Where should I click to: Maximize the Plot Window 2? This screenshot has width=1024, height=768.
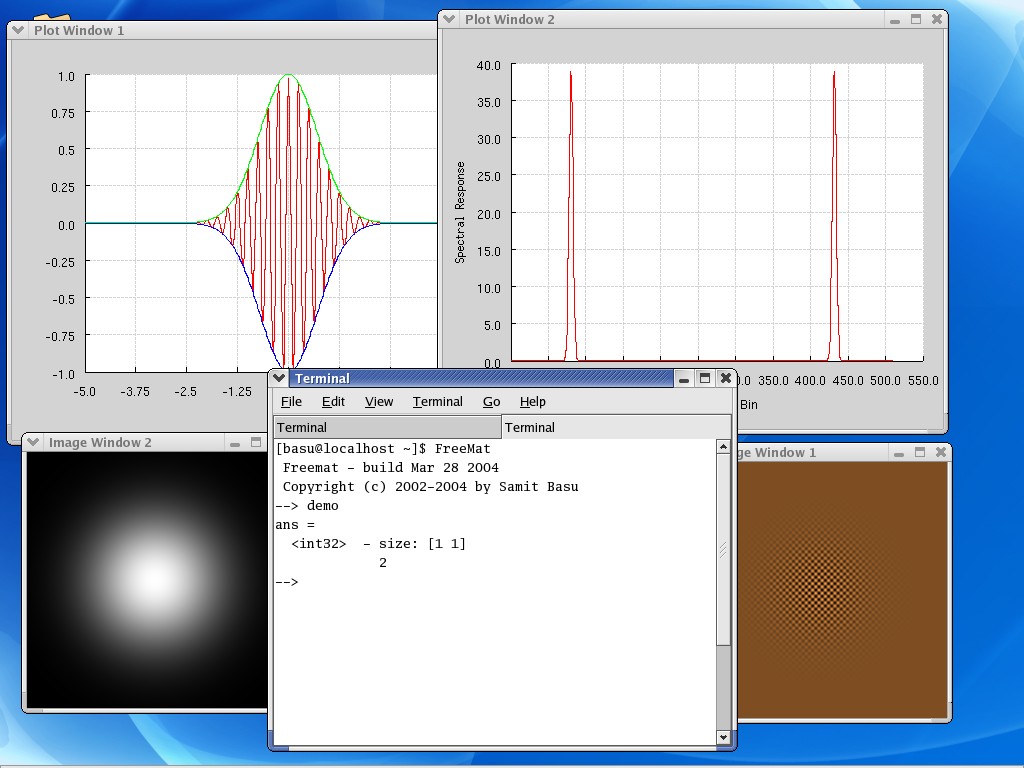pyautogui.click(x=916, y=20)
